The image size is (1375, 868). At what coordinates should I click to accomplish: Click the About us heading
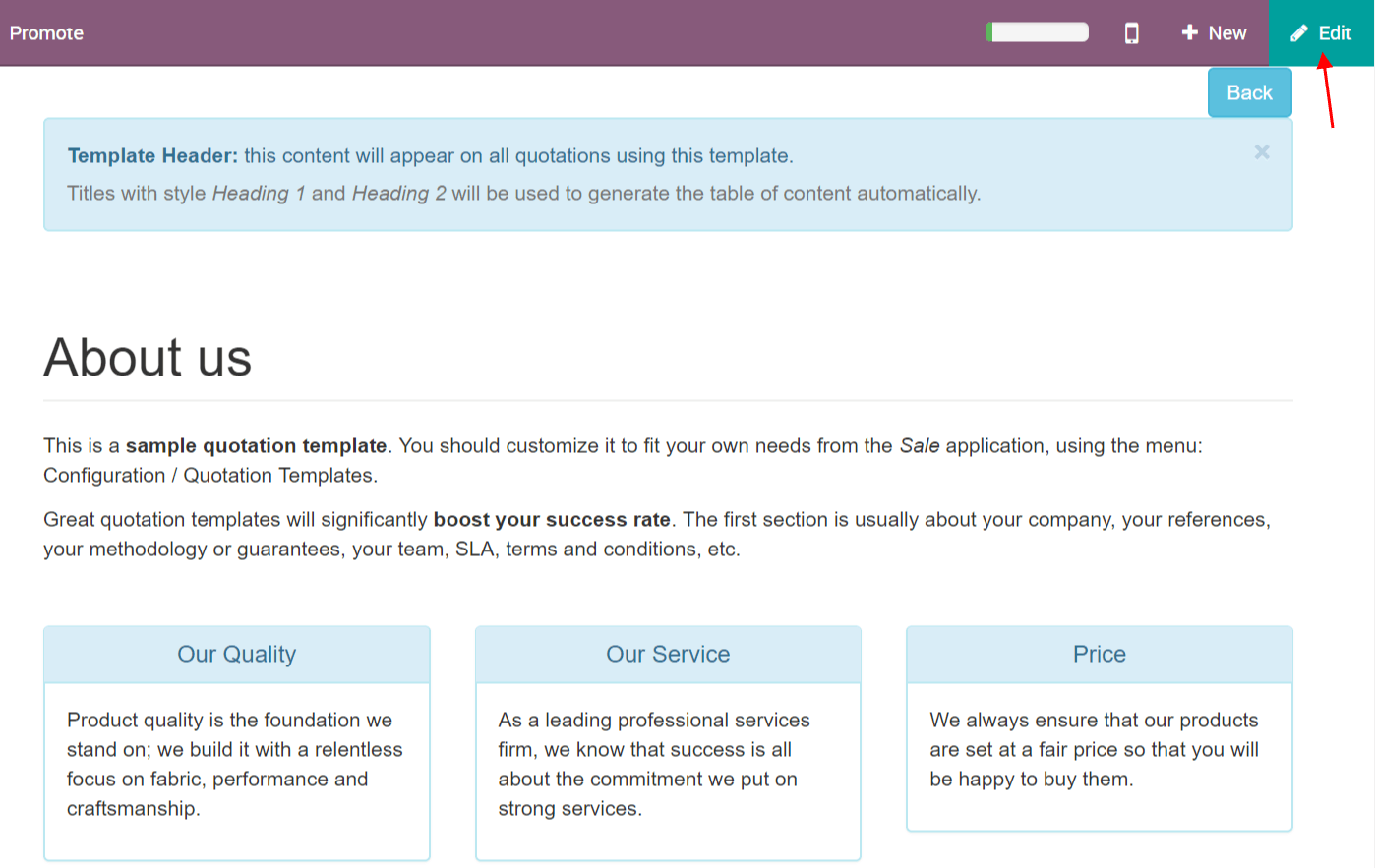click(x=148, y=357)
